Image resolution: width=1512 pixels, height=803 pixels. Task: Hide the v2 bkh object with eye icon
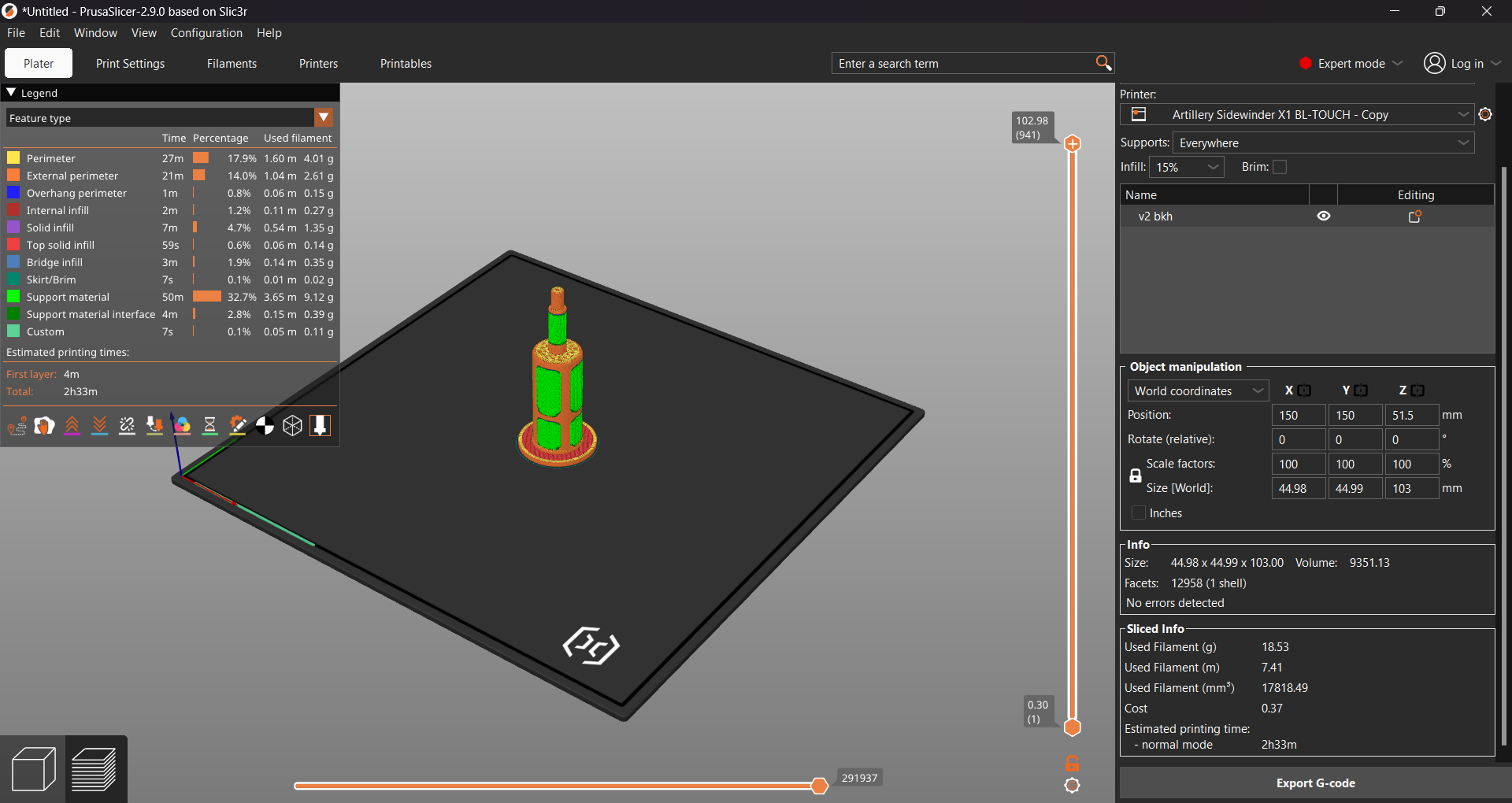pos(1324,216)
